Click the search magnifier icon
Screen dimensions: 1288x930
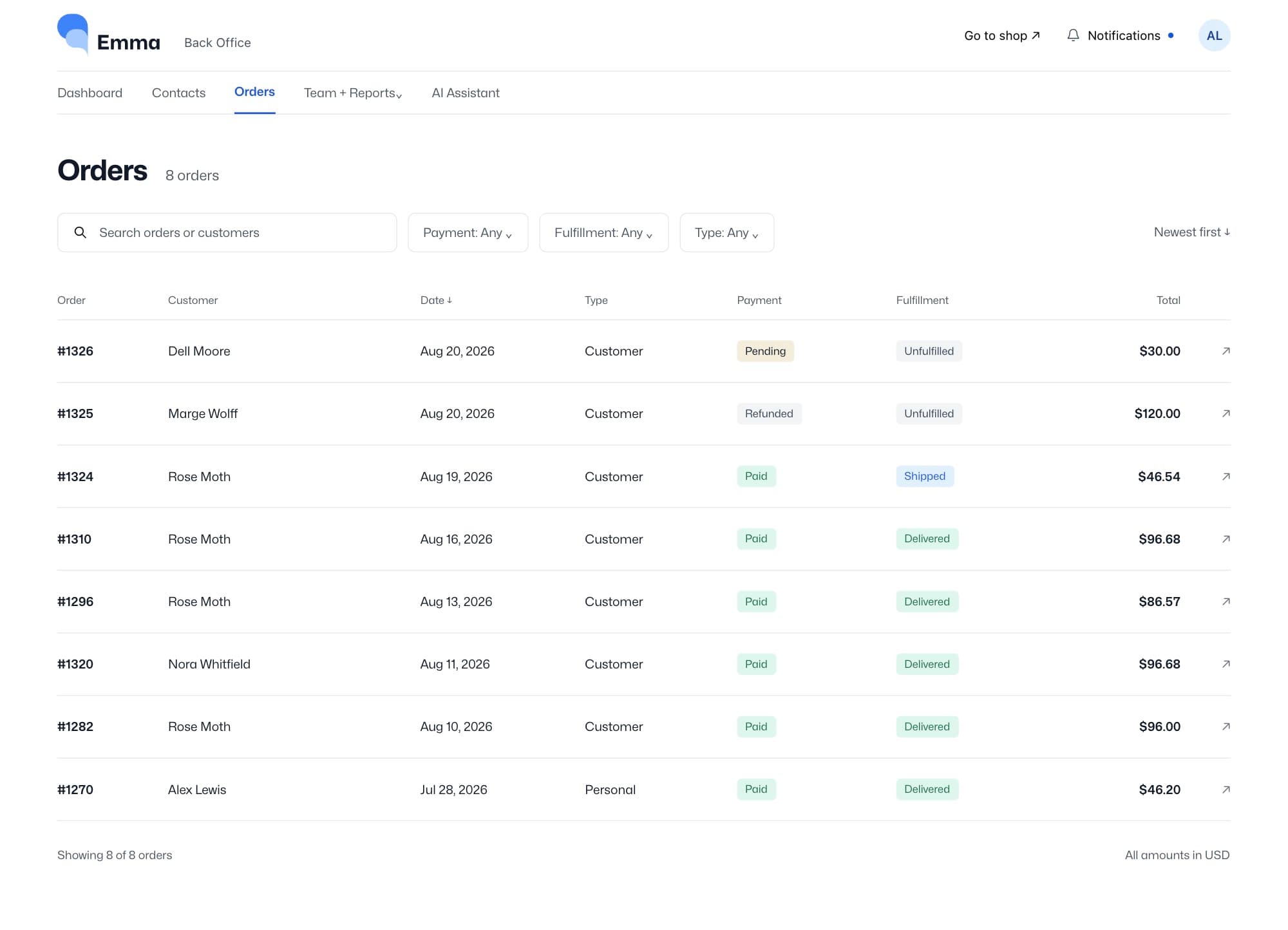point(80,232)
